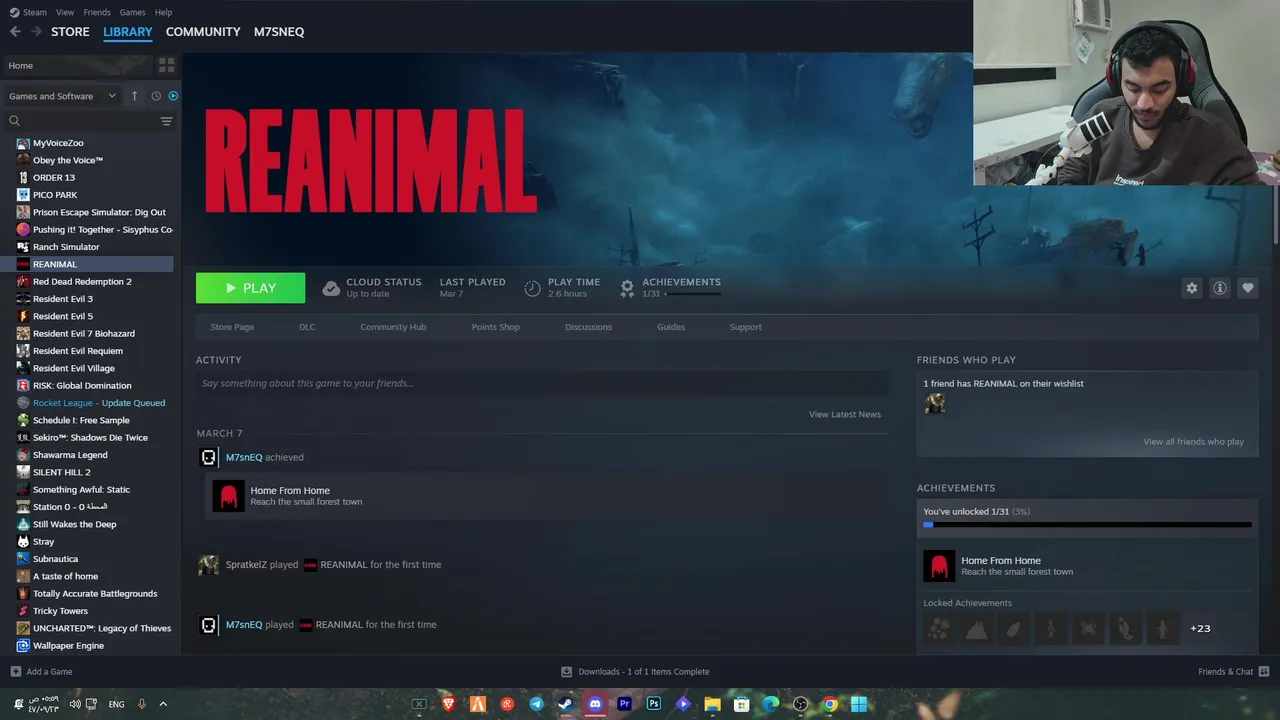Click the +23 locked achievements count
Screen dimensions: 1280x720
[x=1200, y=628]
